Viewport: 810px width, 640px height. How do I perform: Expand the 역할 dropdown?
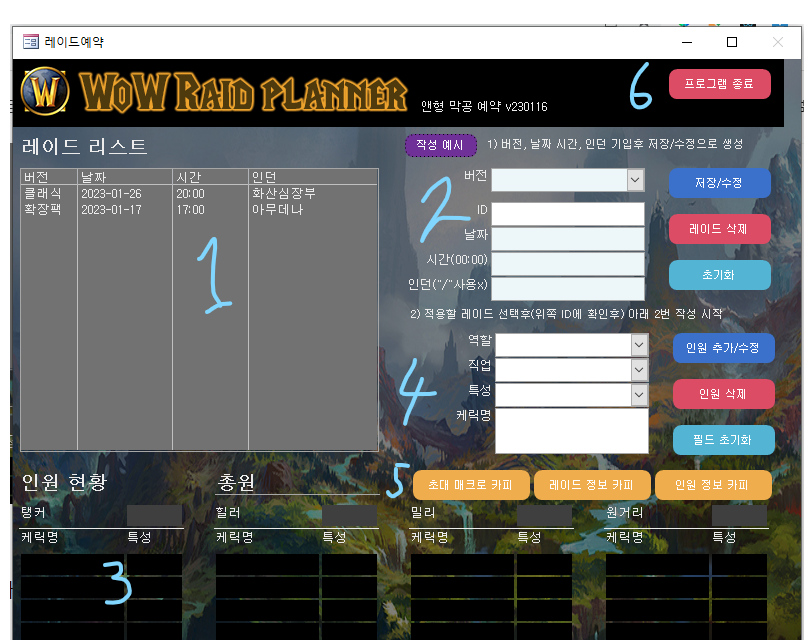639,345
